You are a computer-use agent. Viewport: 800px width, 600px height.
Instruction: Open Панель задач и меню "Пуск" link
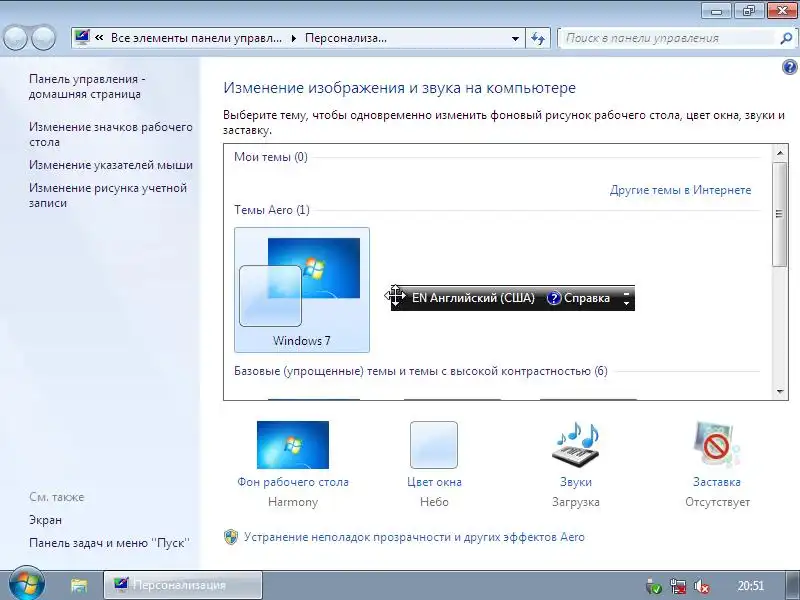(109, 543)
